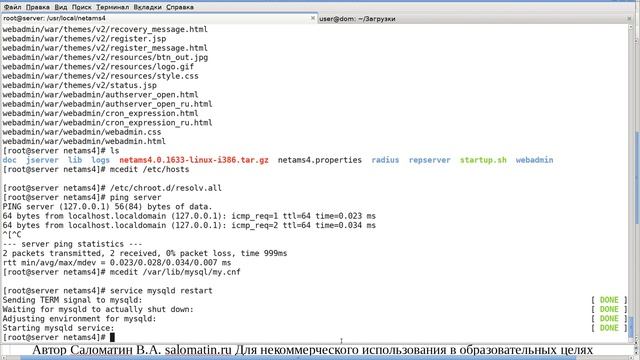Click the 'repserver' directory name
This screenshot has height=360, width=640.
429,160
